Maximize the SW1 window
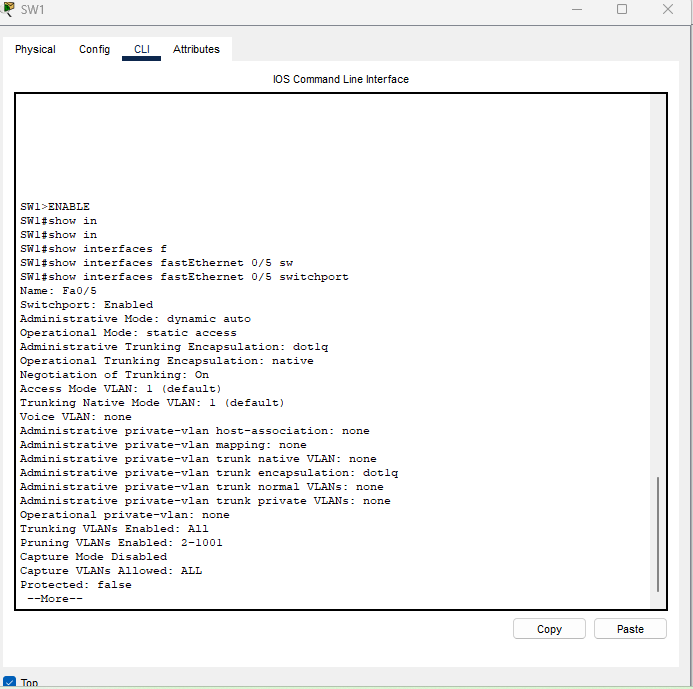 [x=622, y=9]
